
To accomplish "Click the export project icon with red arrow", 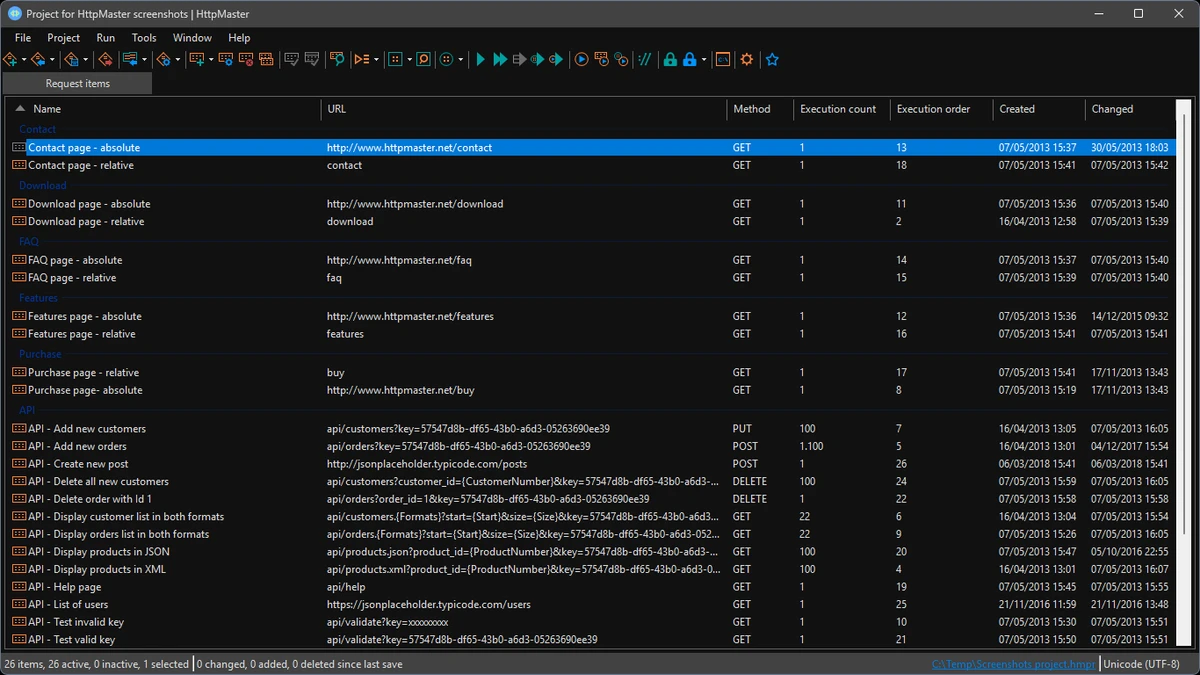I will pyautogui.click(x=105, y=60).
